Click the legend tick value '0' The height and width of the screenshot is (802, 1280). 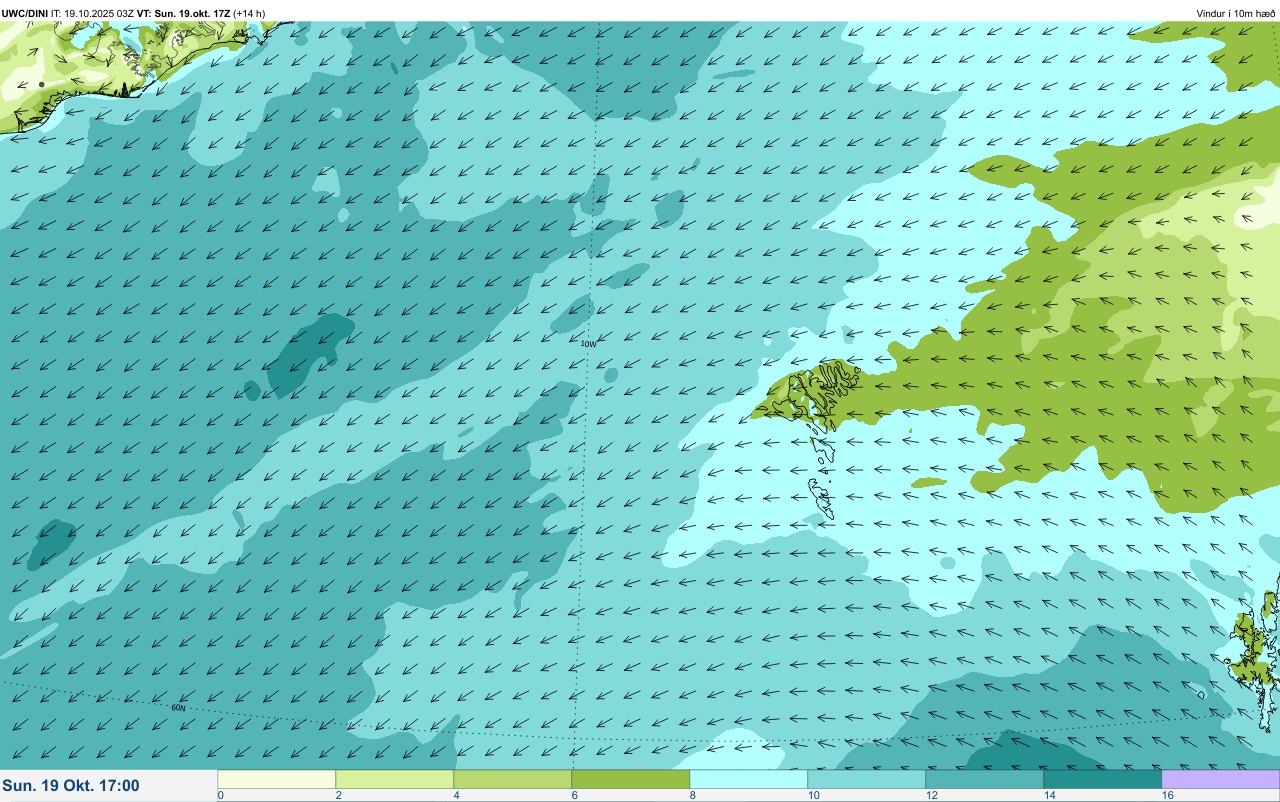coord(220,795)
